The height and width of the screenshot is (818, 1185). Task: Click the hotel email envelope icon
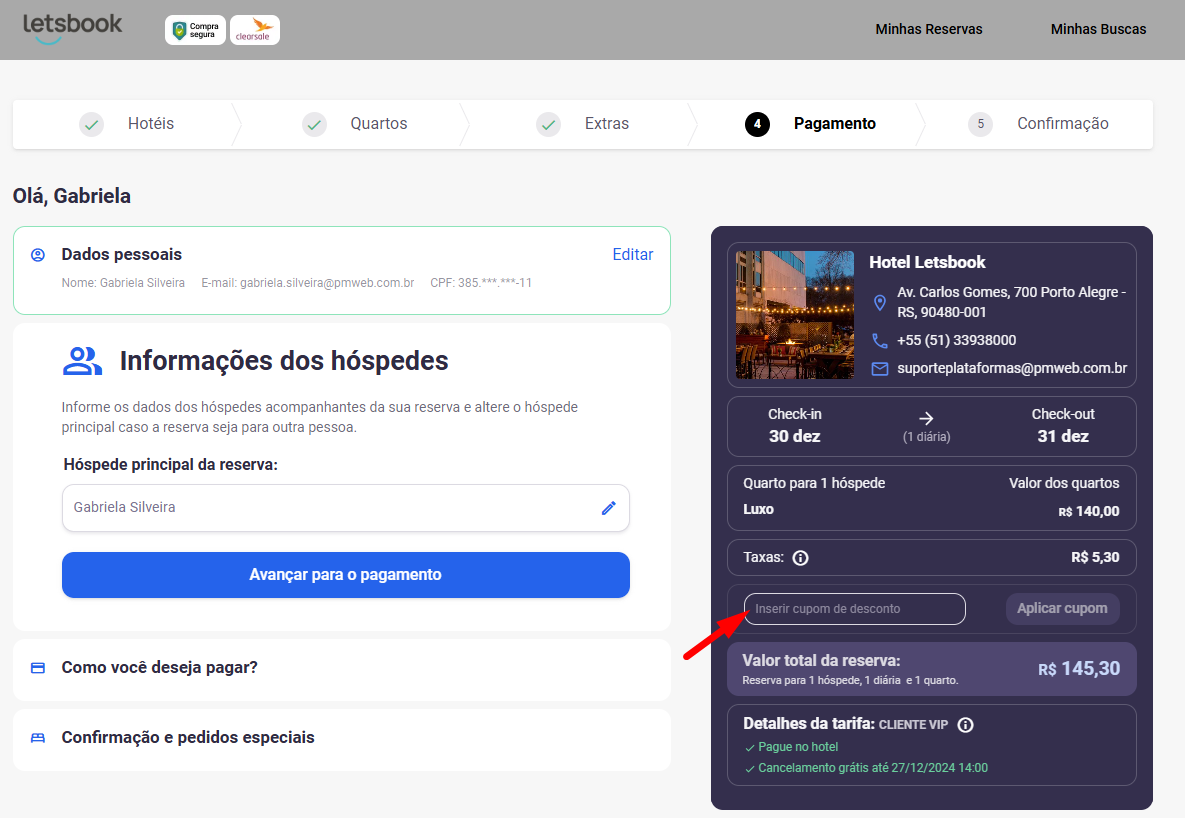(880, 369)
